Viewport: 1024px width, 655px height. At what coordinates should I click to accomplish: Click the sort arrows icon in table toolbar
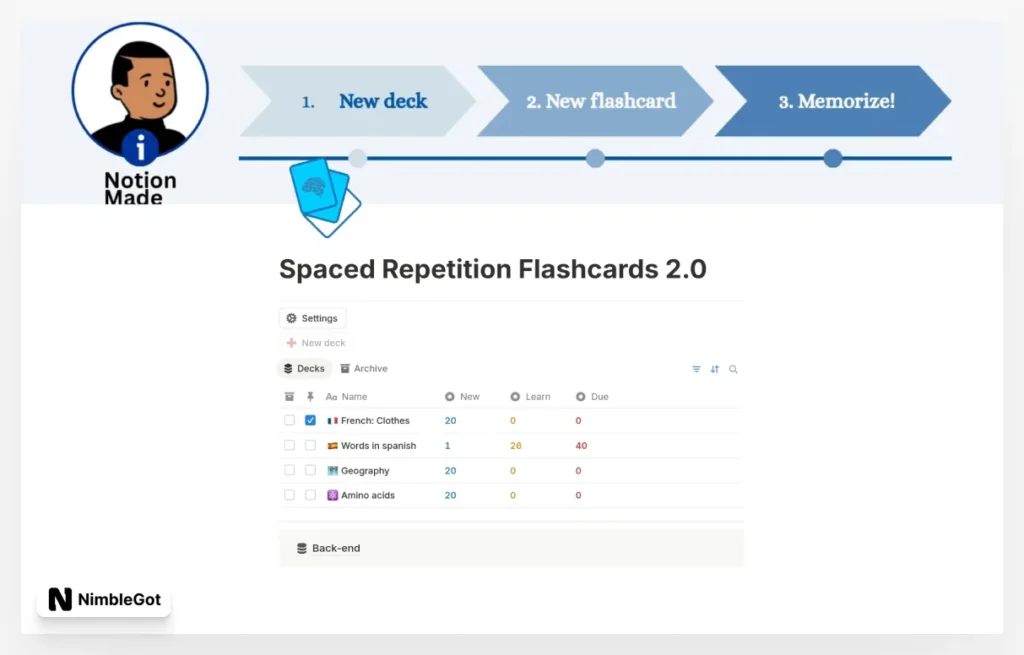[715, 369]
